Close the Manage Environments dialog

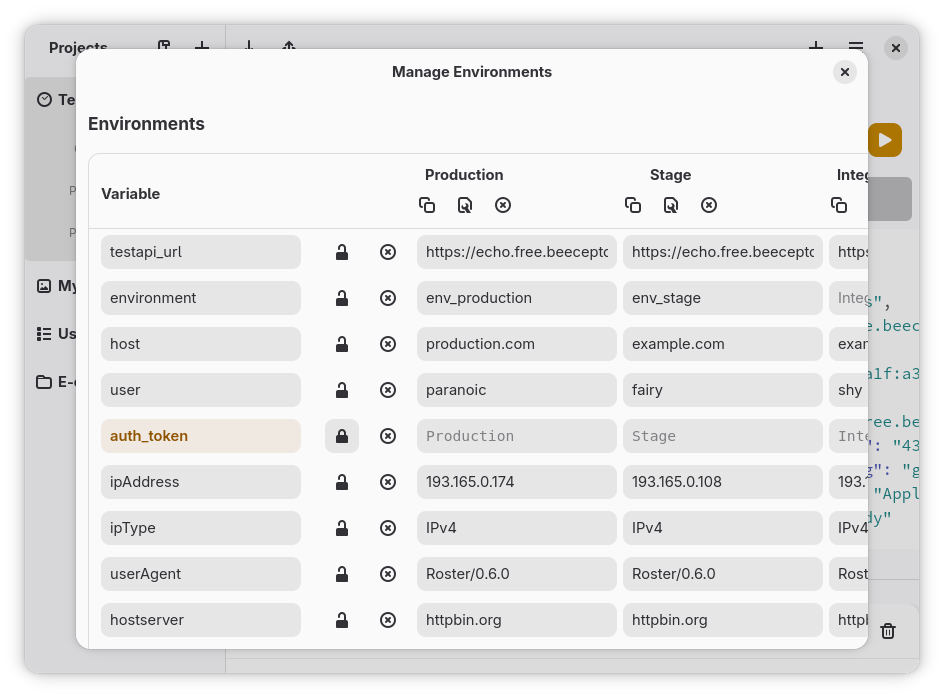(x=845, y=72)
